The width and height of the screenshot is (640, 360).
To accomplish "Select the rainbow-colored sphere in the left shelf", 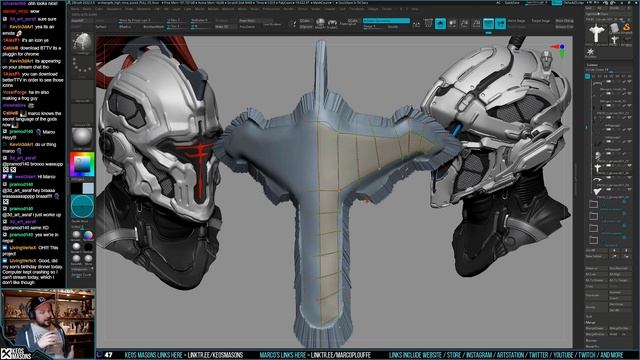I will (x=88, y=235).
